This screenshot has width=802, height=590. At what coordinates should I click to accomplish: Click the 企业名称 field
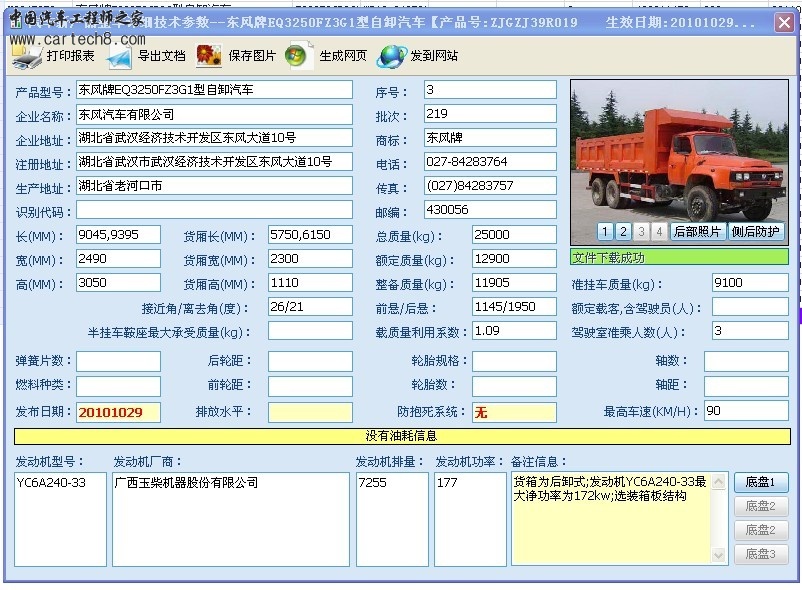click(x=214, y=115)
